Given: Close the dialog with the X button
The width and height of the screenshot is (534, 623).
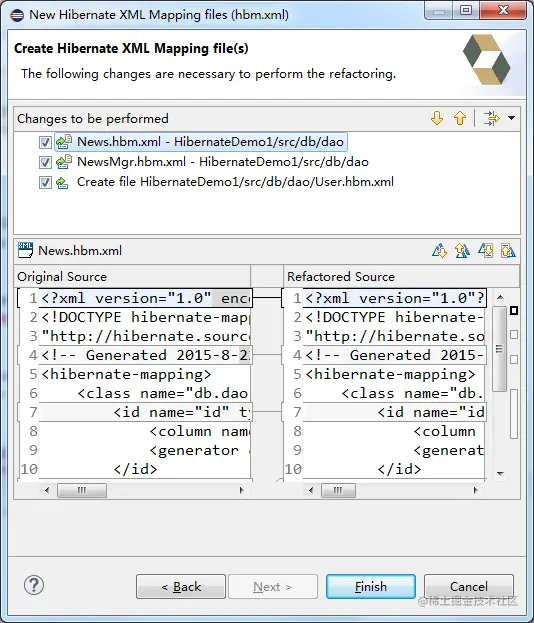Looking at the screenshot, I should pos(503,10).
